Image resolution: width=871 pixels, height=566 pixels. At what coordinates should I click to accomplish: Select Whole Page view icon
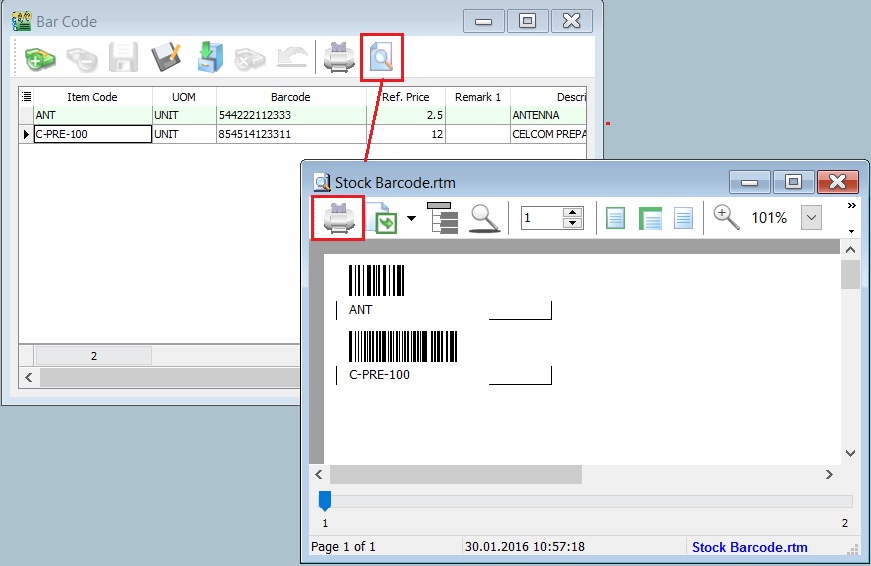616,218
